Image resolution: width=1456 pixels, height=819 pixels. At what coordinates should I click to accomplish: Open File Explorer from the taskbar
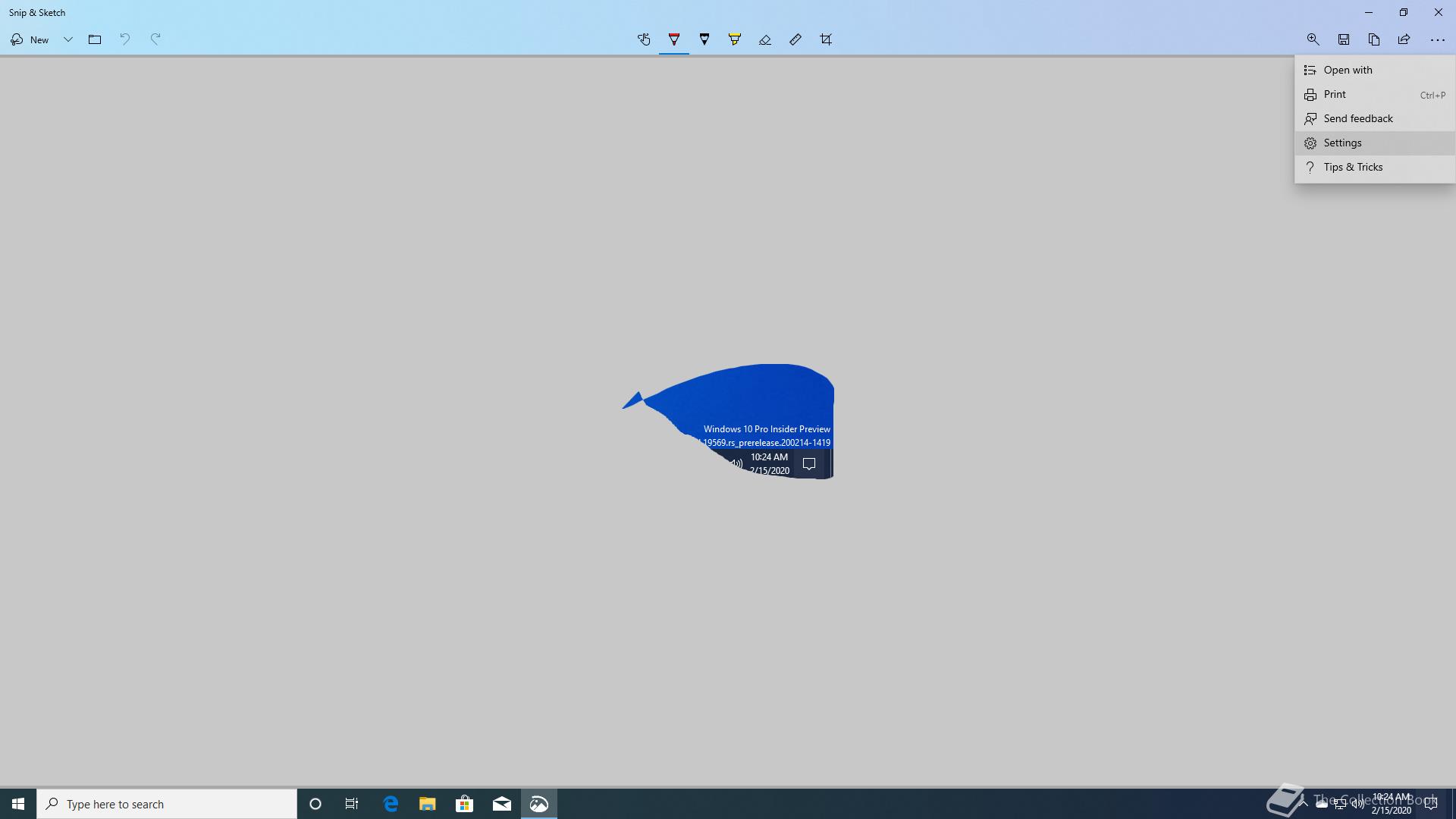click(428, 804)
